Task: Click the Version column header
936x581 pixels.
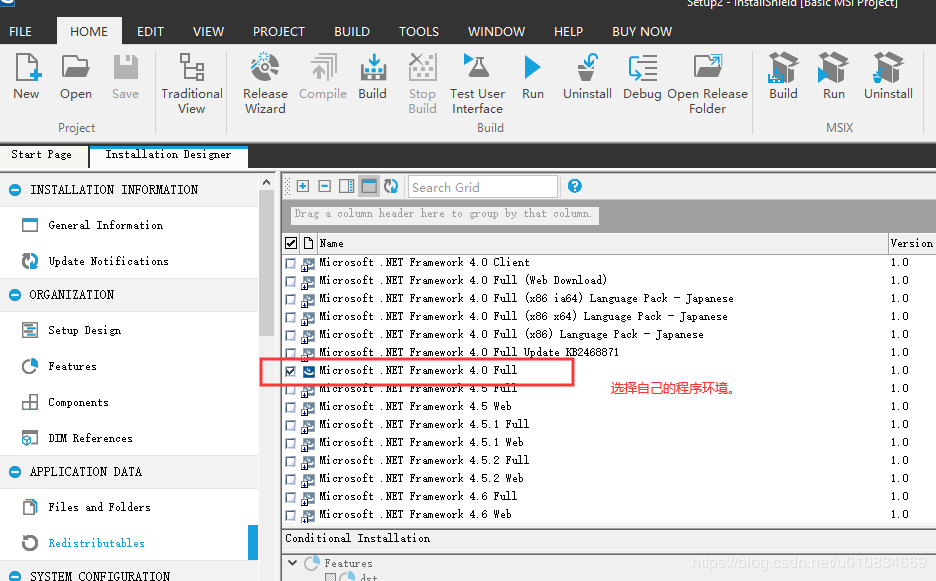Action: point(912,243)
